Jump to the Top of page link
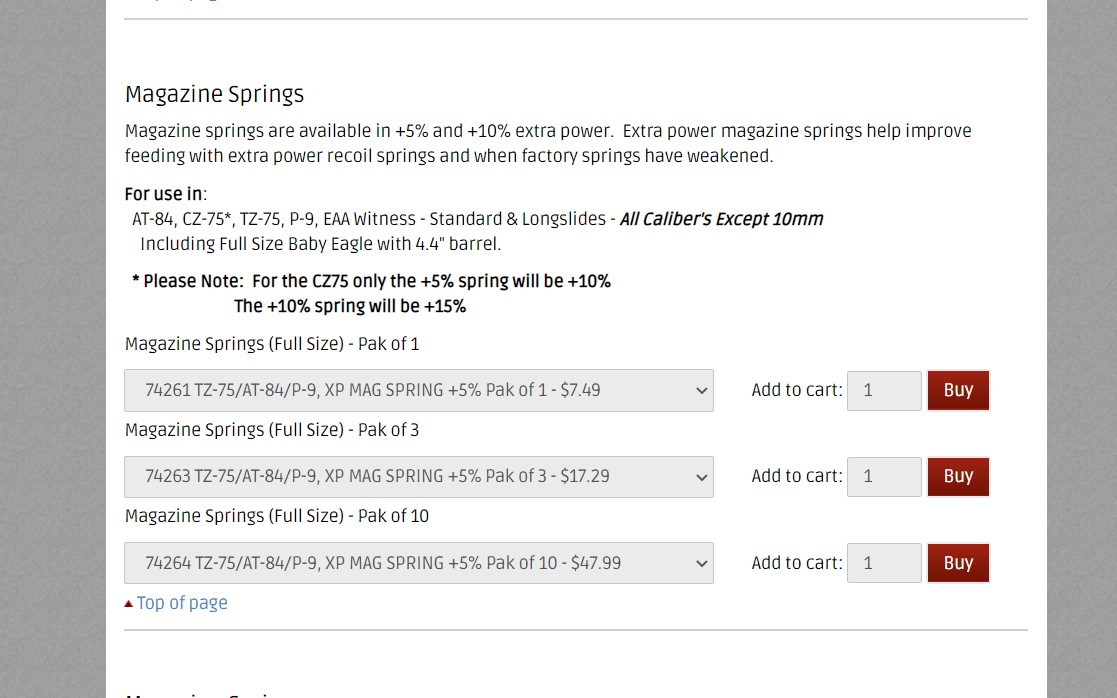 pyautogui.click(x=182, y=603)
